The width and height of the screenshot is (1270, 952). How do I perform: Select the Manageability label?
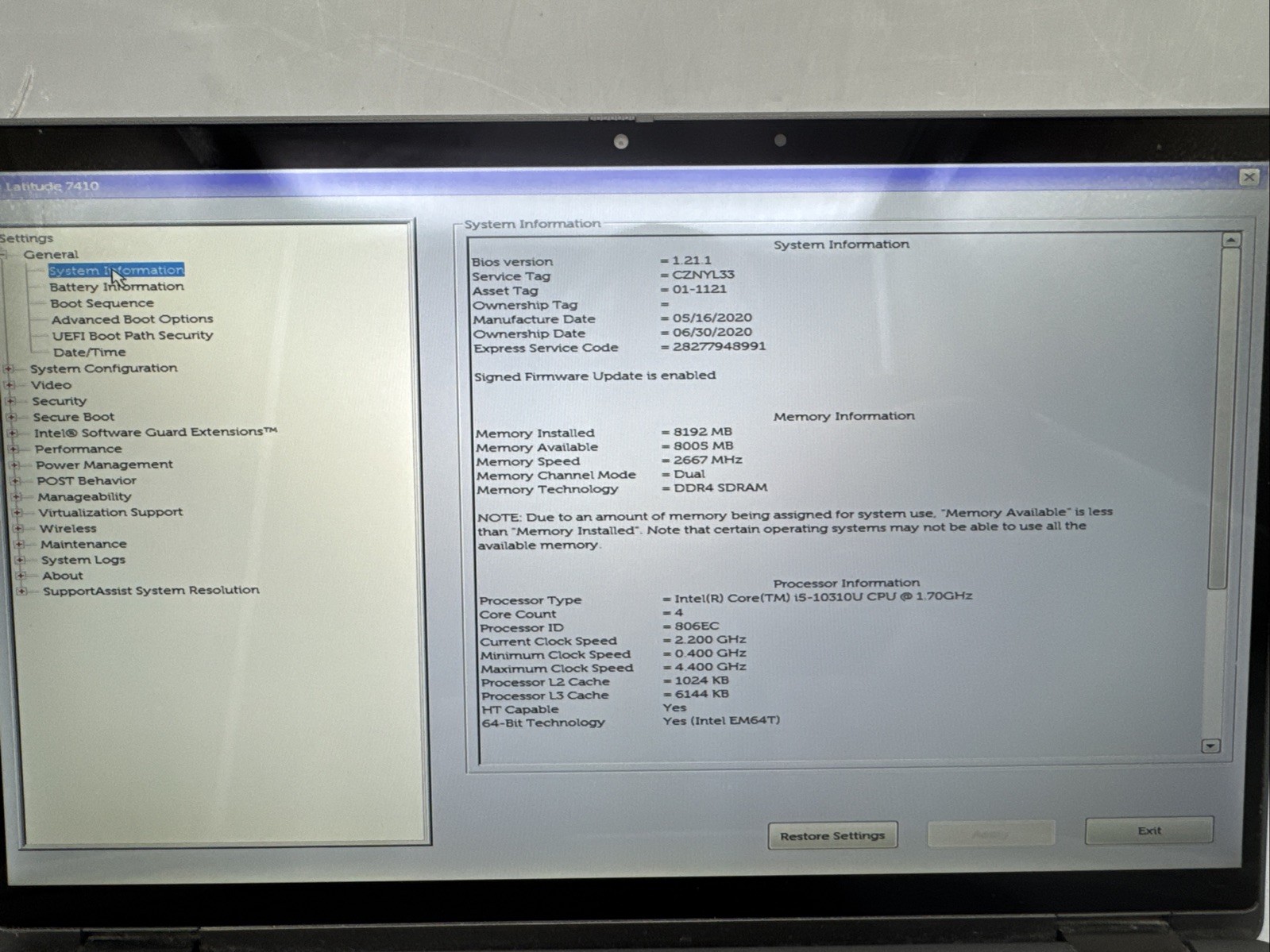(x=84, y=496)
